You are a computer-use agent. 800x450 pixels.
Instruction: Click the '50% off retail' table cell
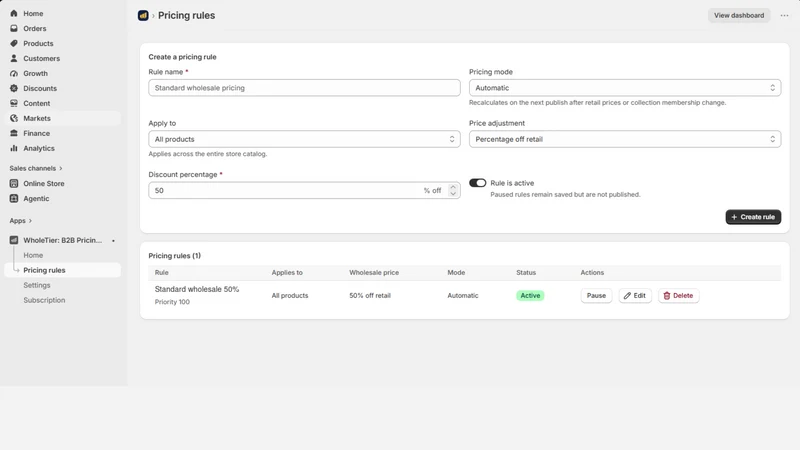tap(370, 295)
